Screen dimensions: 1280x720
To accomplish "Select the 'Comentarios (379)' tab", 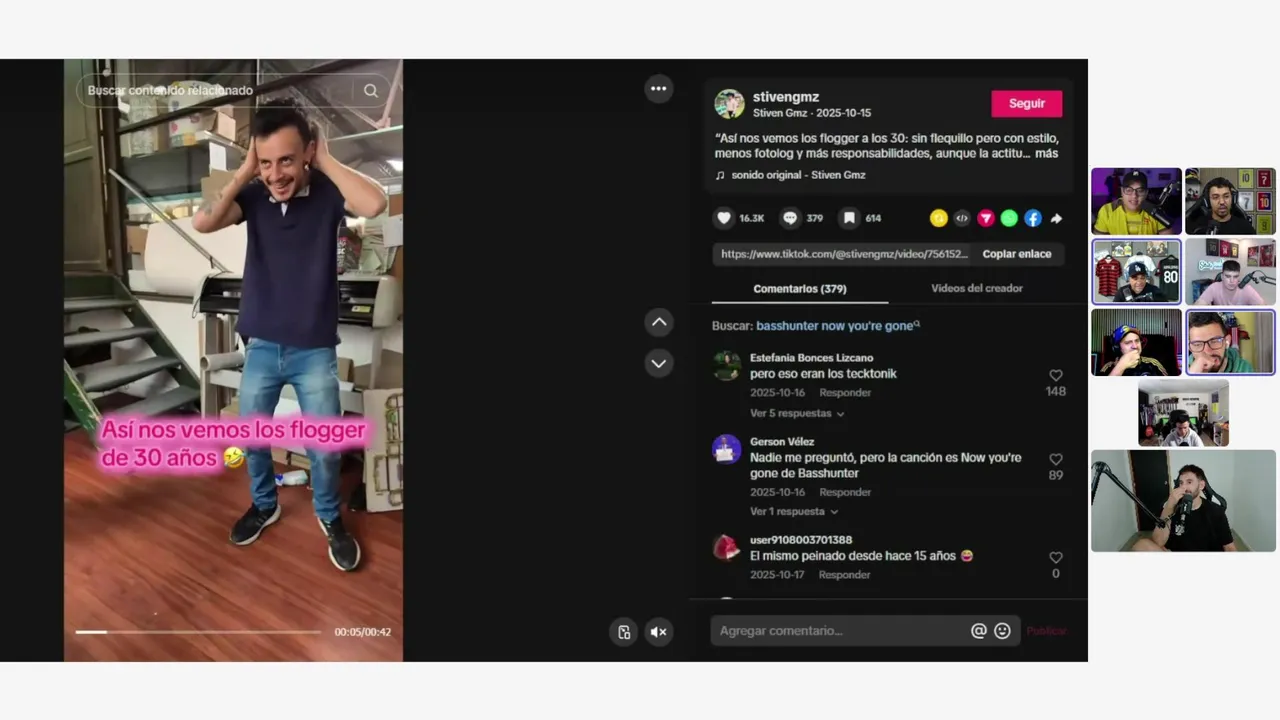I will (800, 288).
